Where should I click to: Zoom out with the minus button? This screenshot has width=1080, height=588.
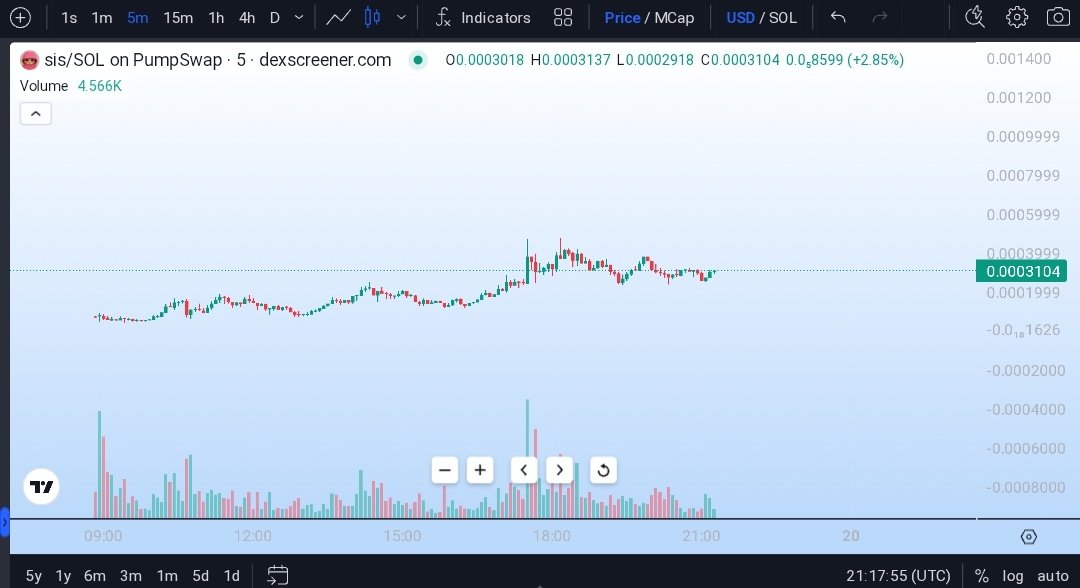point(445,470)
